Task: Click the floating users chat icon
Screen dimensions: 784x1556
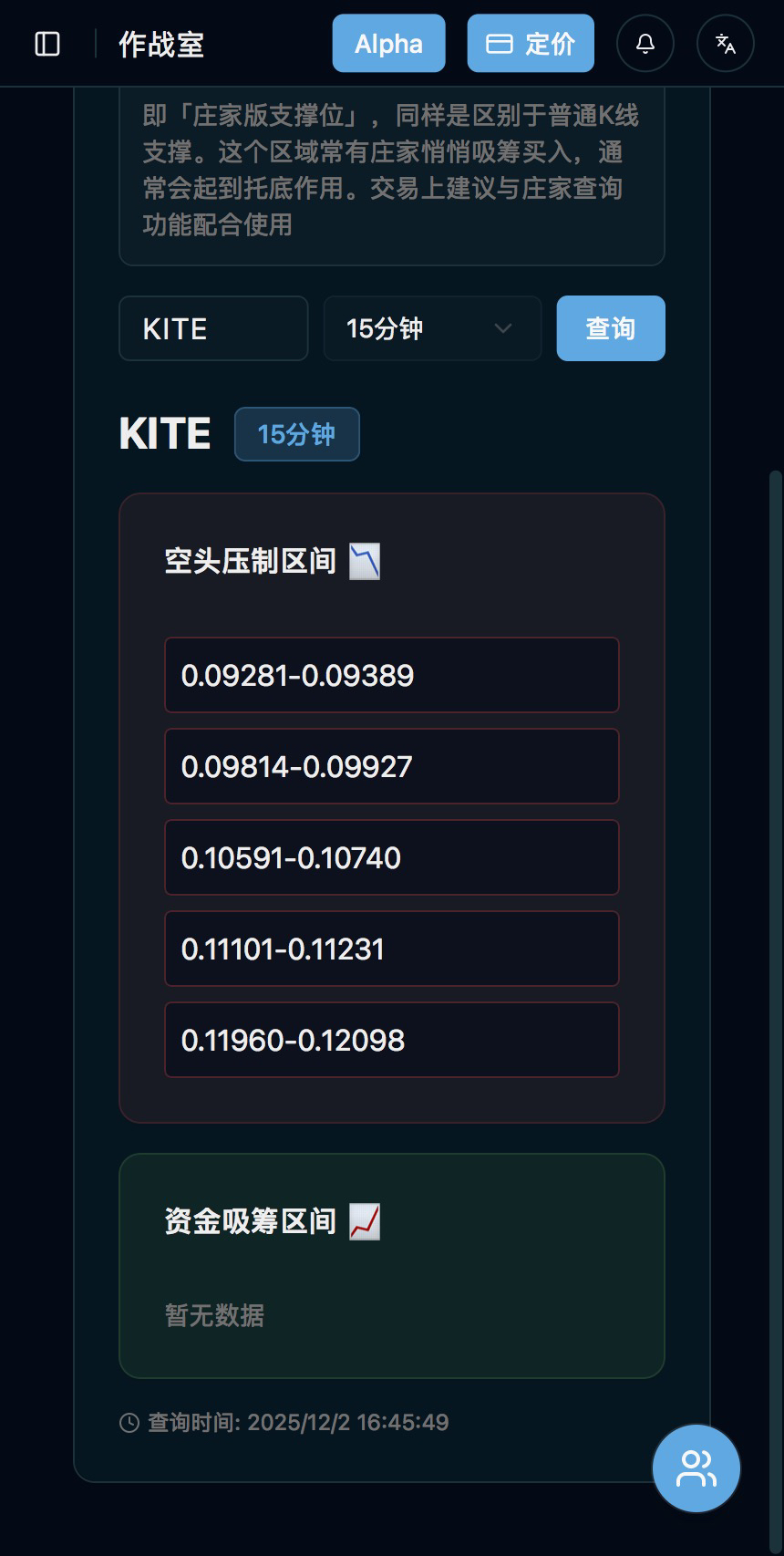Action: click(696, 1468)
